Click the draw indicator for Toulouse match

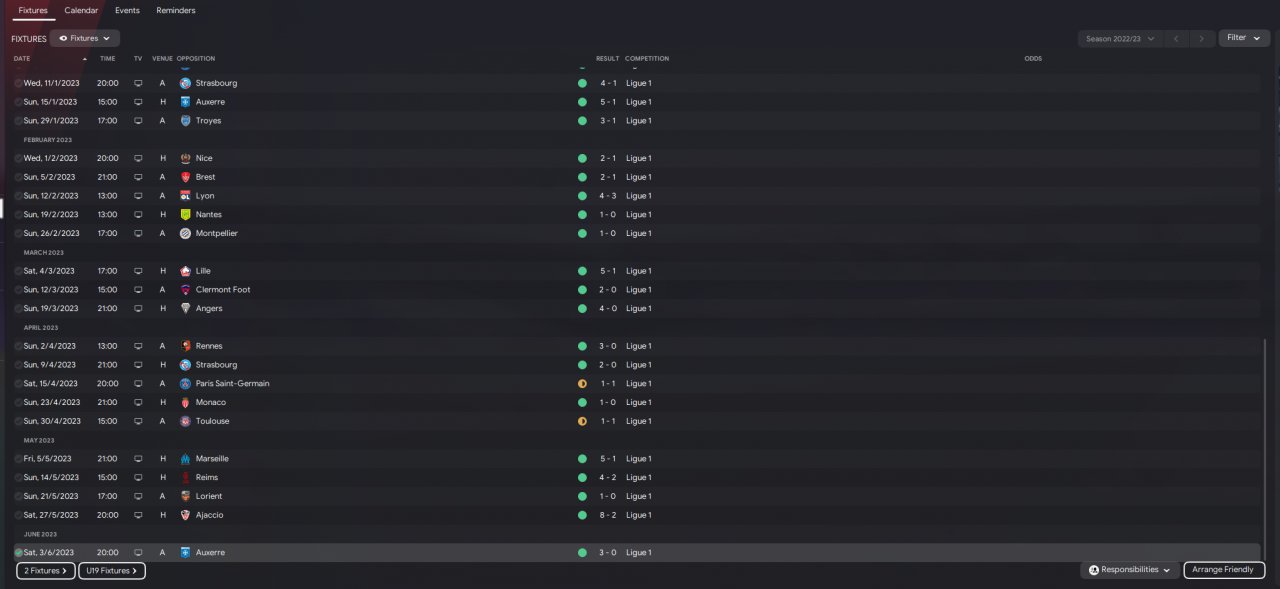(582, 421)
